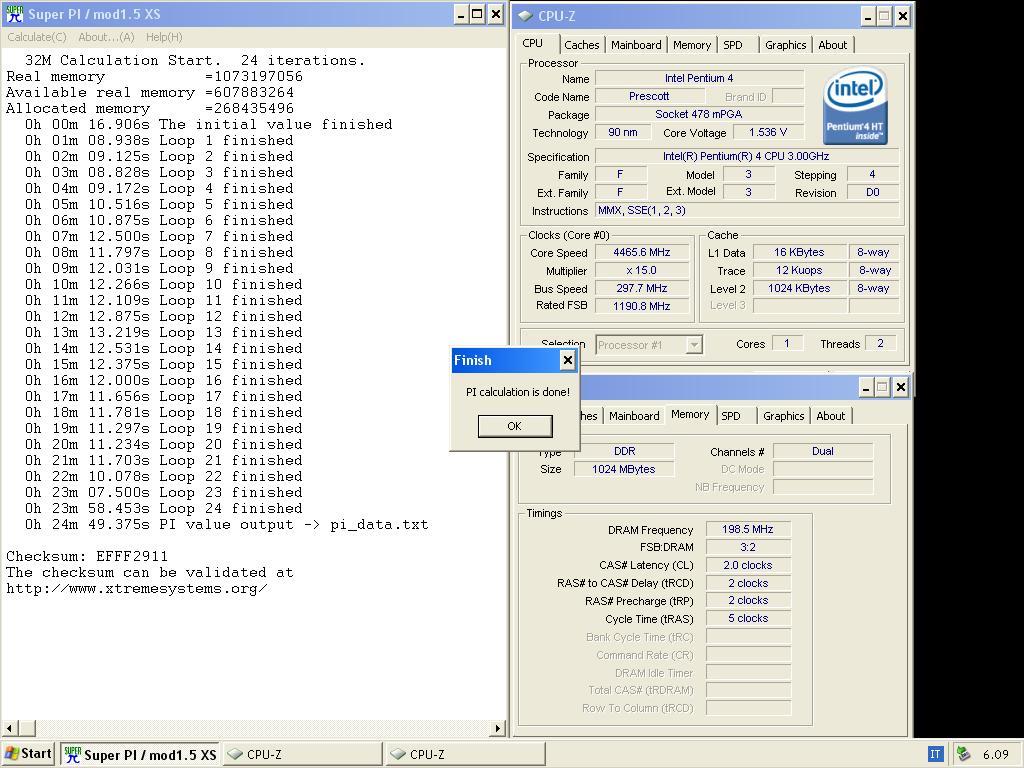Click the Bus Speed value 297.7 MHz
The image size is (1024, 768).
tap(641, 288)
